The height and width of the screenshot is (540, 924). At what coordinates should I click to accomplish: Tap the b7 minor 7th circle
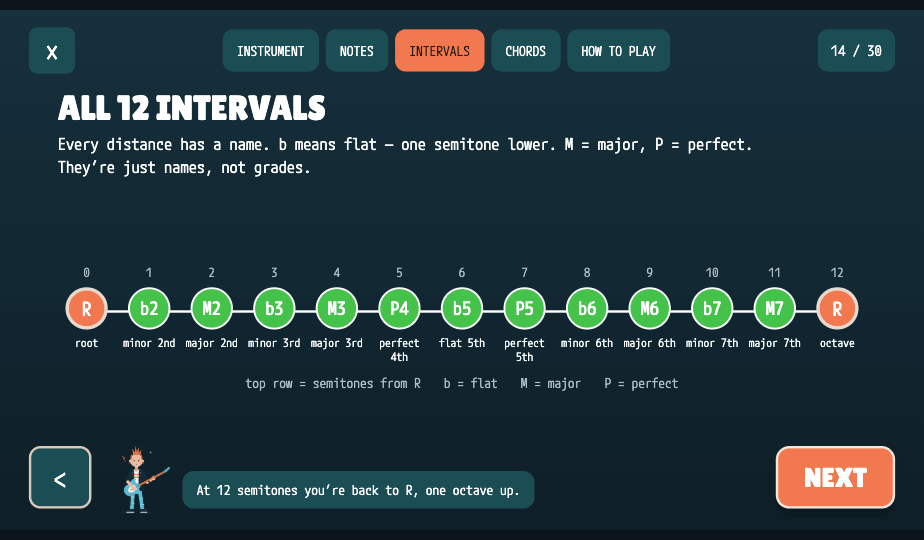coord(712,308)
